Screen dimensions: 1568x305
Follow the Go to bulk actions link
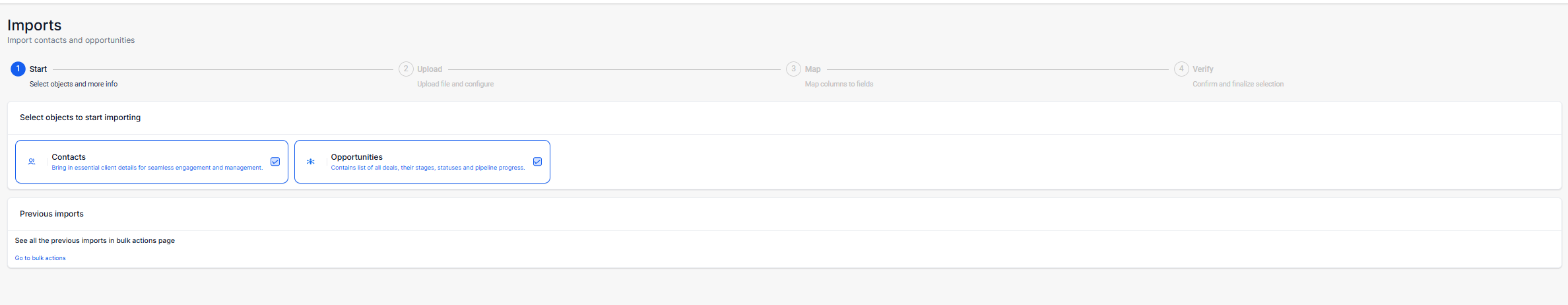(40, 258)
